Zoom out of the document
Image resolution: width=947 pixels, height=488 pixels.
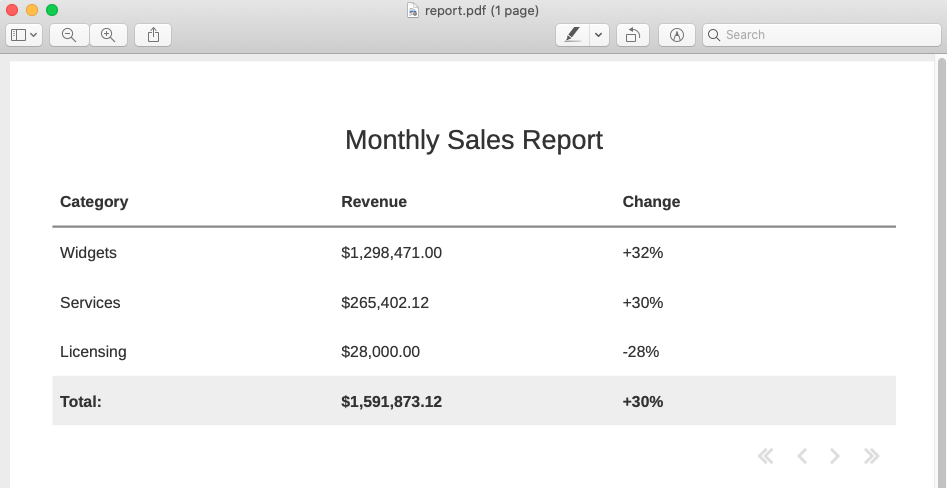pyautogui.click(x=69, y=35)
